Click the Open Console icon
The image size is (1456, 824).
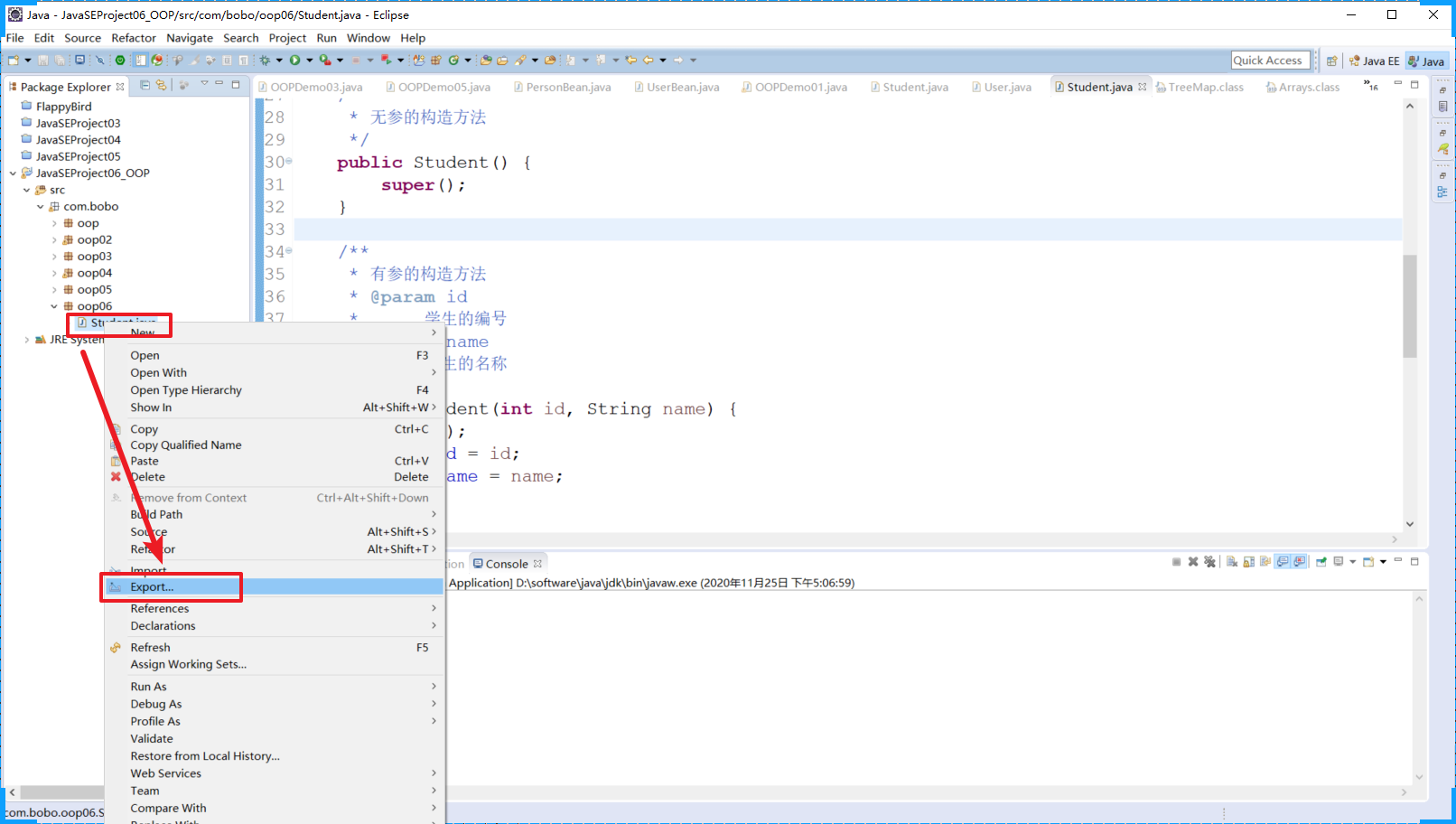[1368, 562]
